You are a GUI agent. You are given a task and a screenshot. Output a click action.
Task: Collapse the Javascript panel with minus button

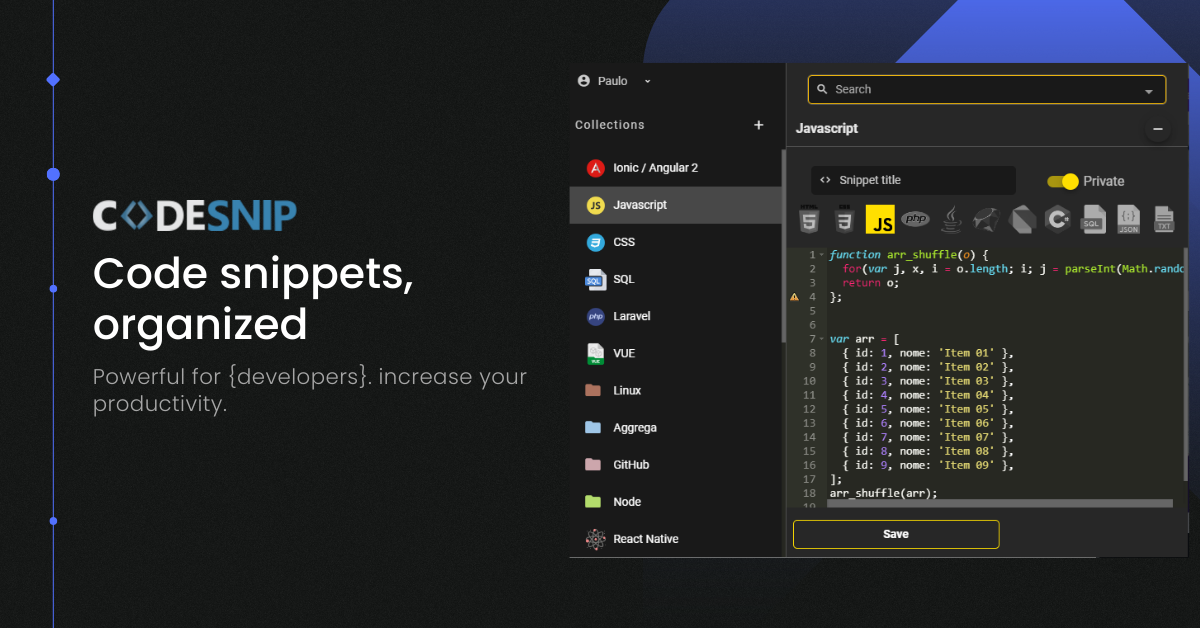pyautogui.click(x=1158, y=129)
